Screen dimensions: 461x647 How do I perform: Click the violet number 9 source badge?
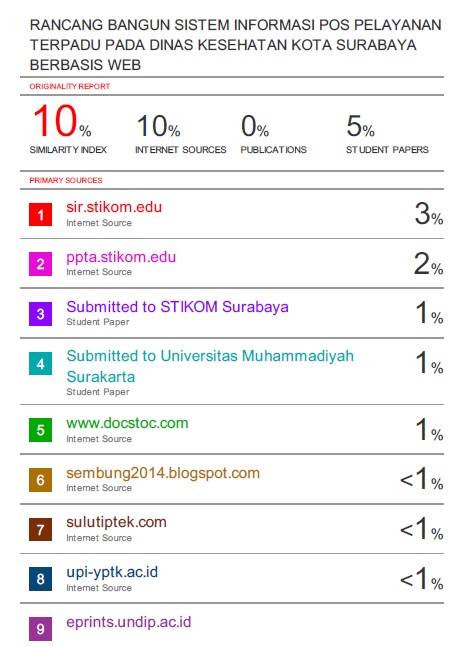coord(40,629)
